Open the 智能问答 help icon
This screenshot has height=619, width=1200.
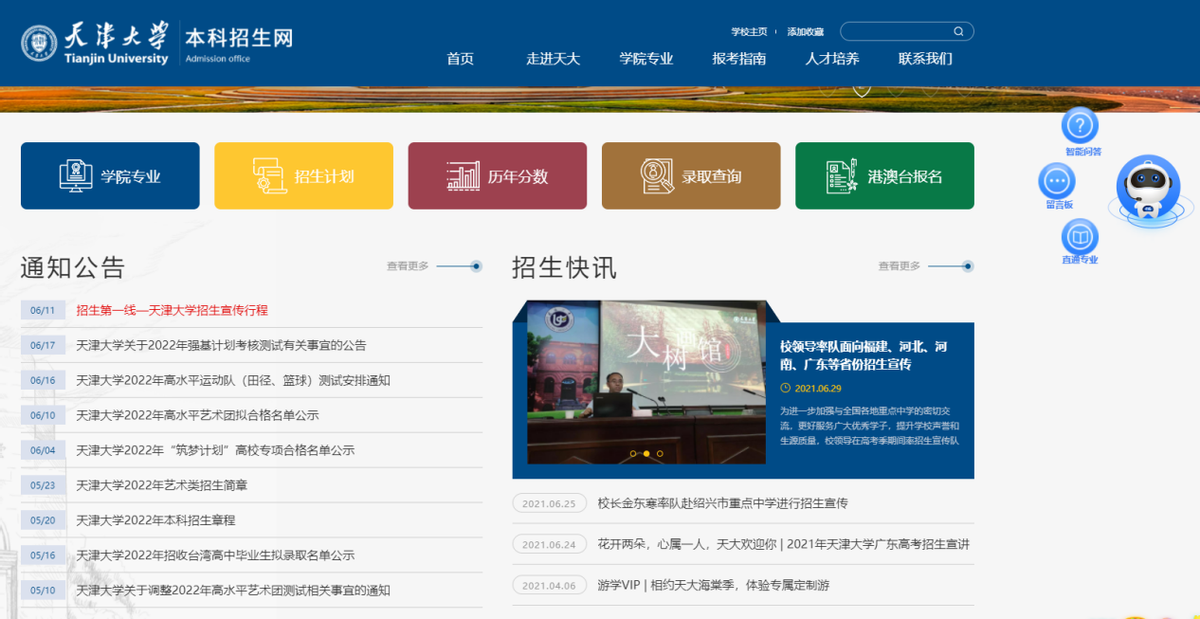(1079, 125)
